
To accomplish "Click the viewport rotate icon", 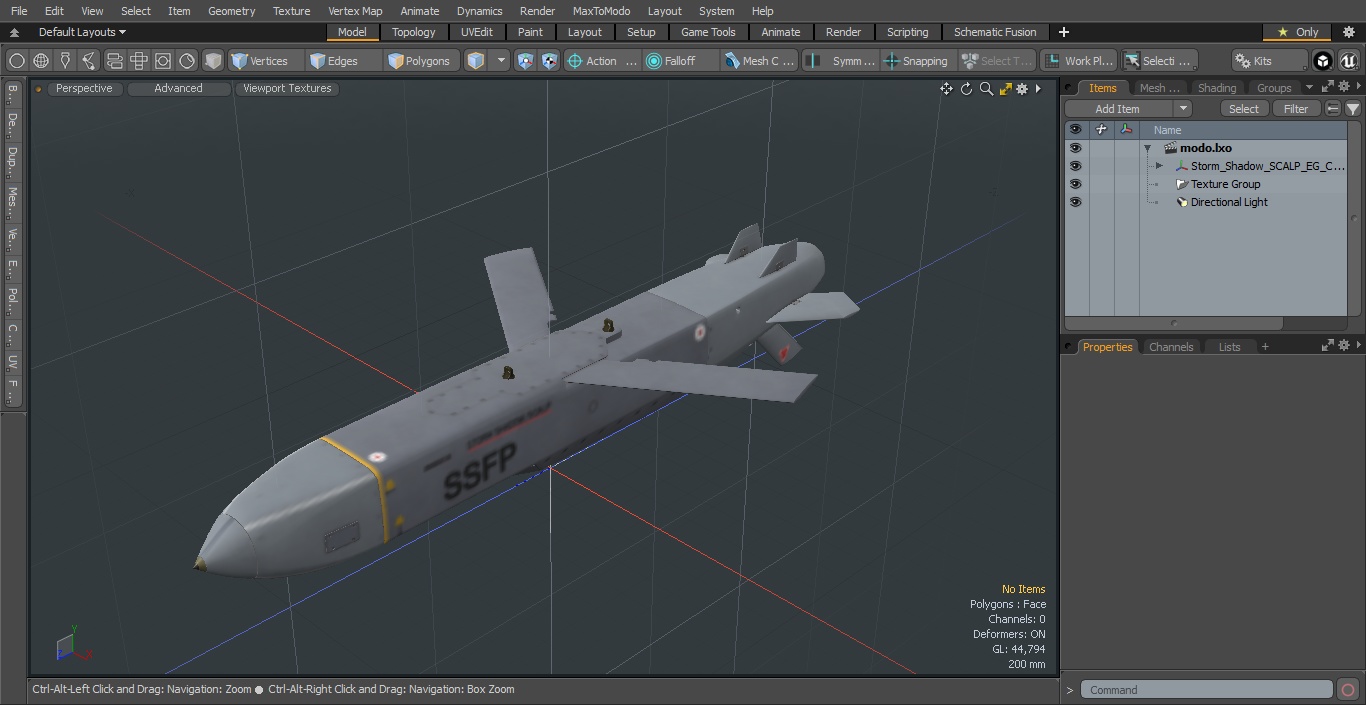I will coord(967,89).
